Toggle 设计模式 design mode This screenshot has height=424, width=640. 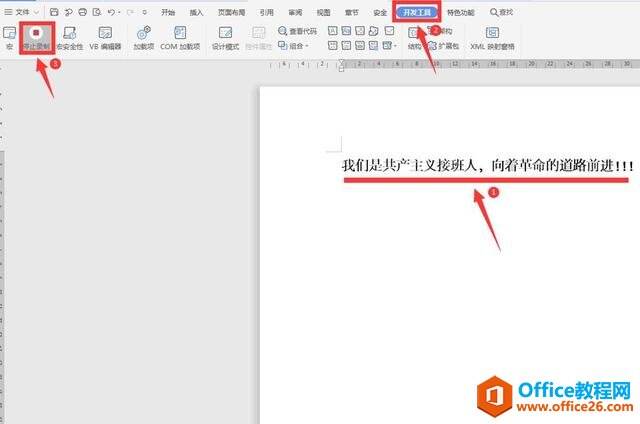(226, 38)
